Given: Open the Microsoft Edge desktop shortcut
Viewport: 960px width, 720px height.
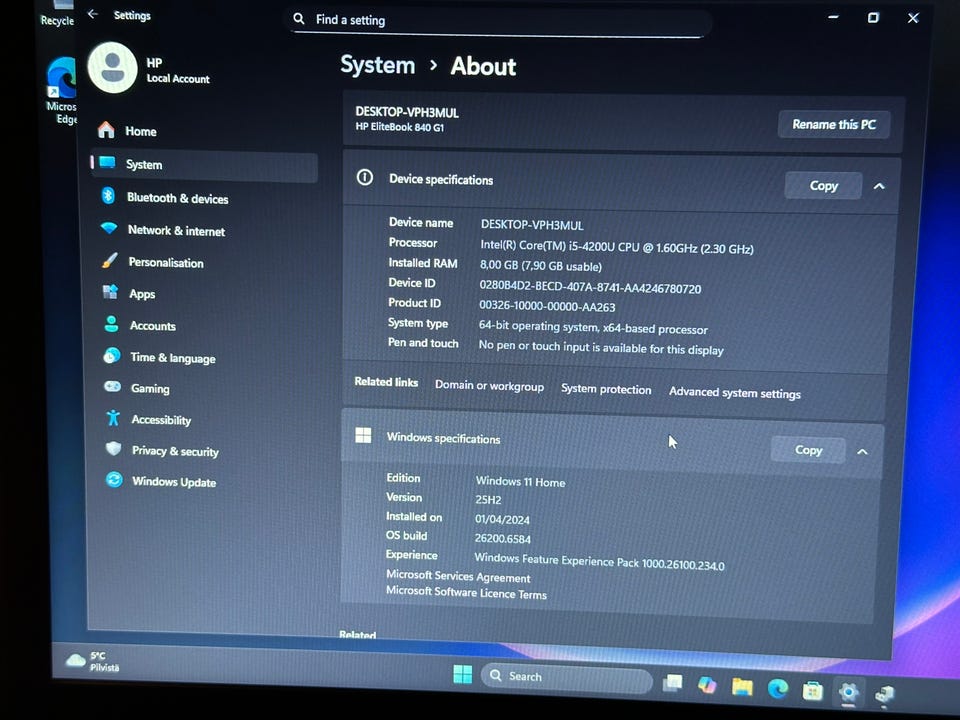Looking at the screenshot, I should pos(61,90).
